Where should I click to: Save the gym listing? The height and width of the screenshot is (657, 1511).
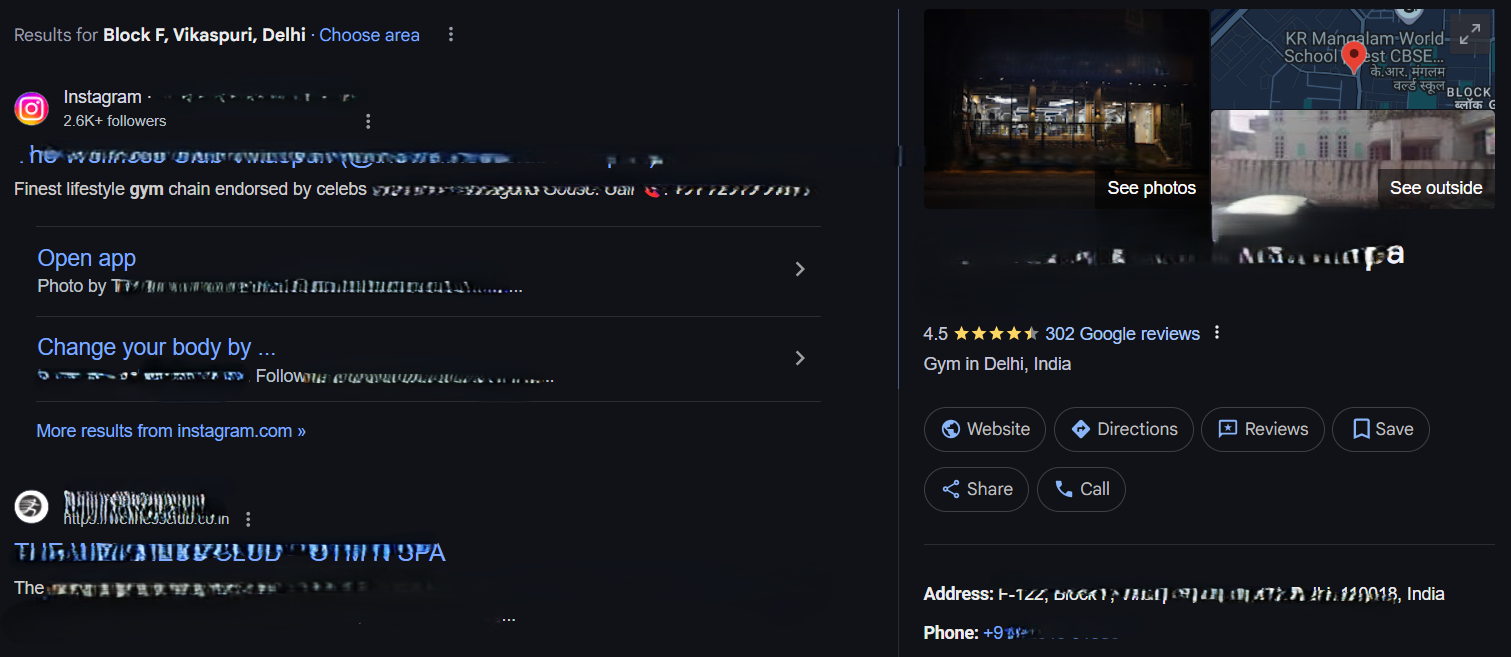coord(1381,429)
